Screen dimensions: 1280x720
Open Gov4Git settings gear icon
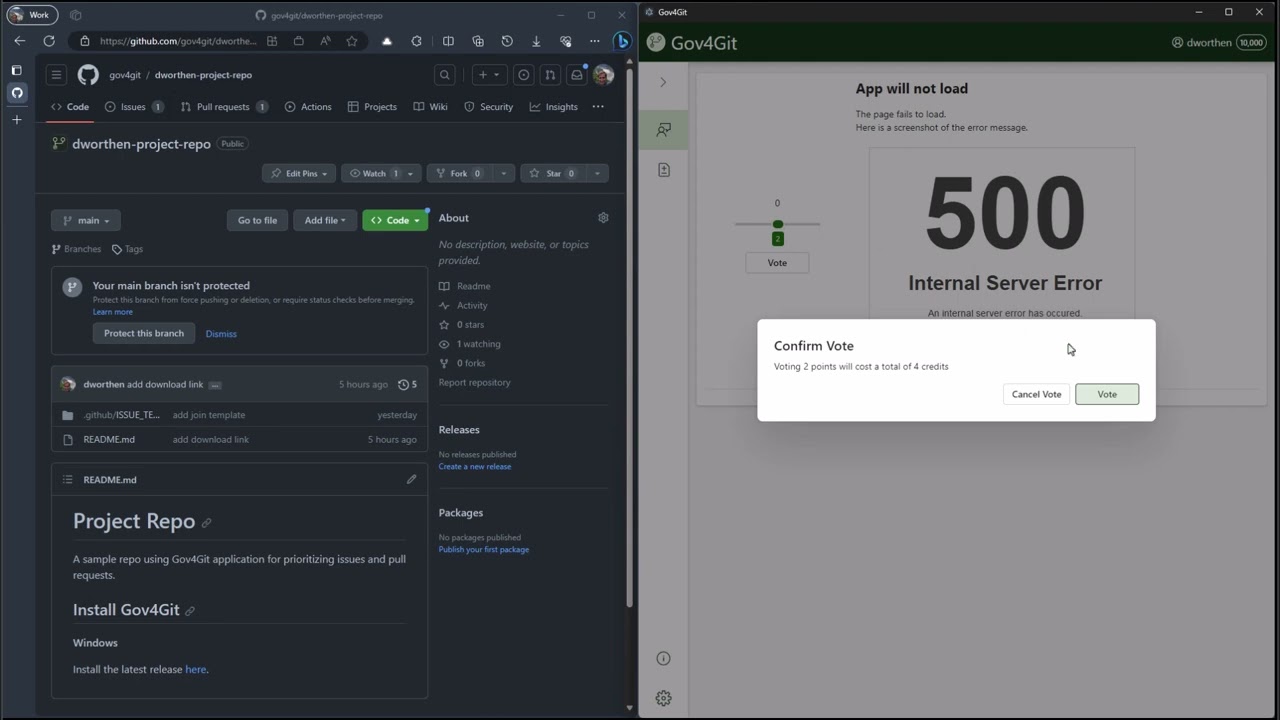click(663, 698)
